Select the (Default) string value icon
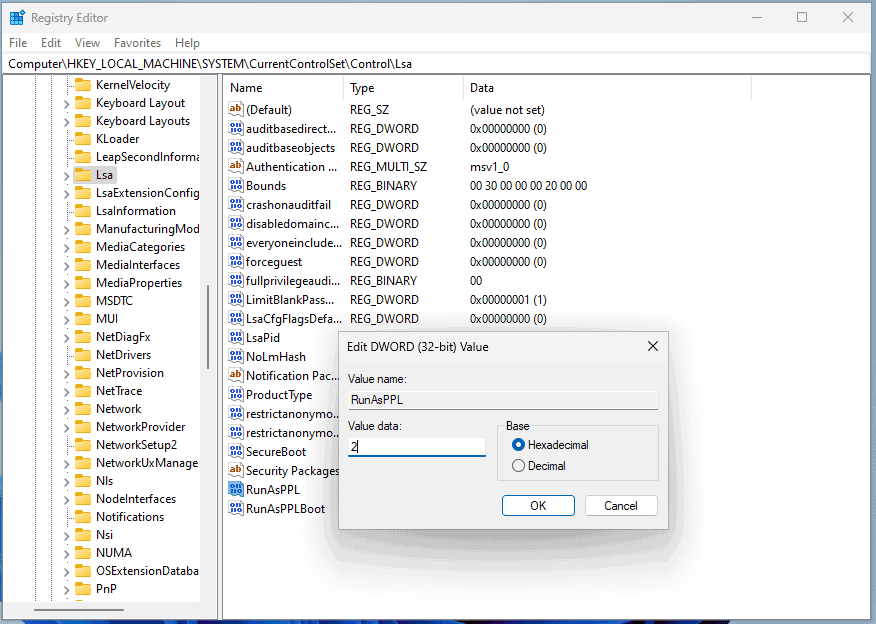This screenshot has width=876, height=624. [236, 109]
